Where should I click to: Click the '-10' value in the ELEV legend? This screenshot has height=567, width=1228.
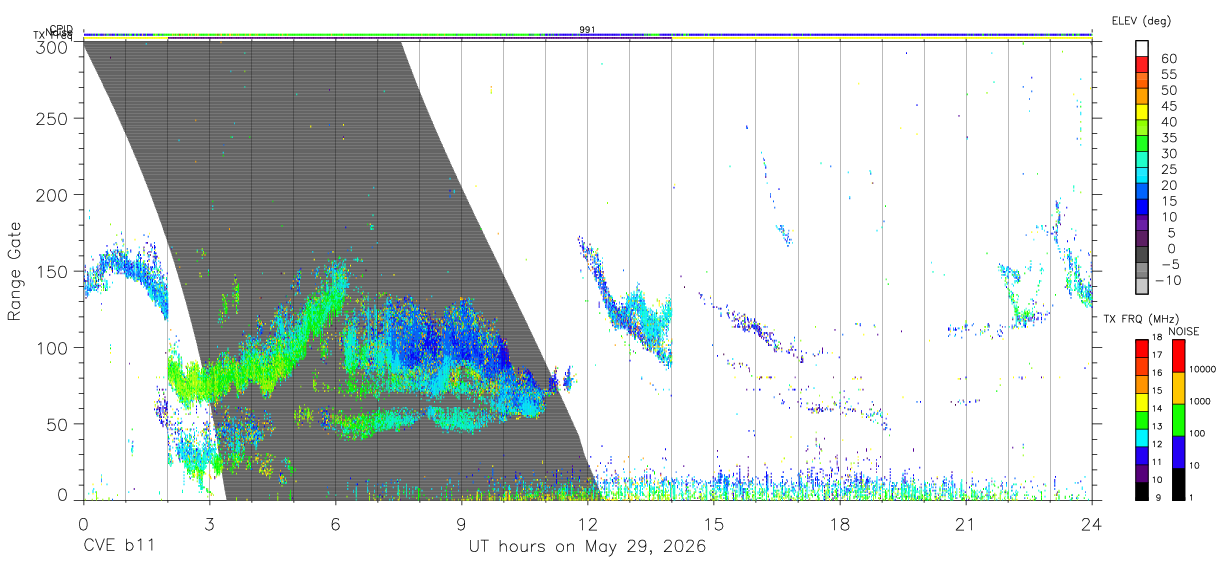(x=1167, y=281)
